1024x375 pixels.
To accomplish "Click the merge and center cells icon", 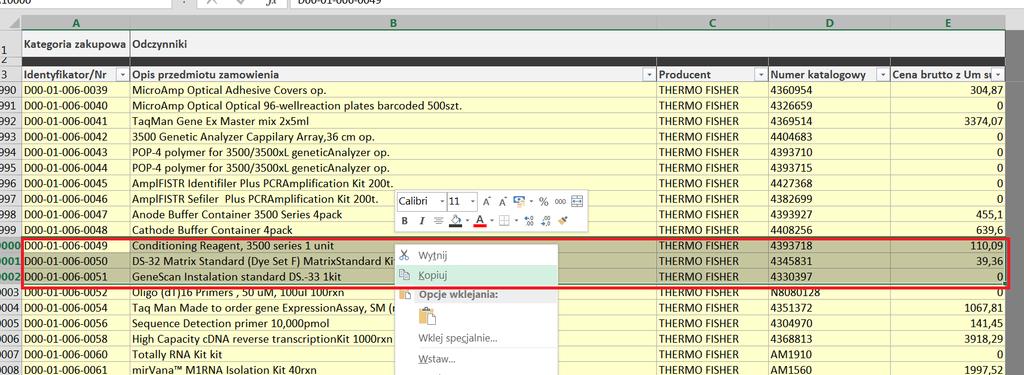I will coord(577,201).
